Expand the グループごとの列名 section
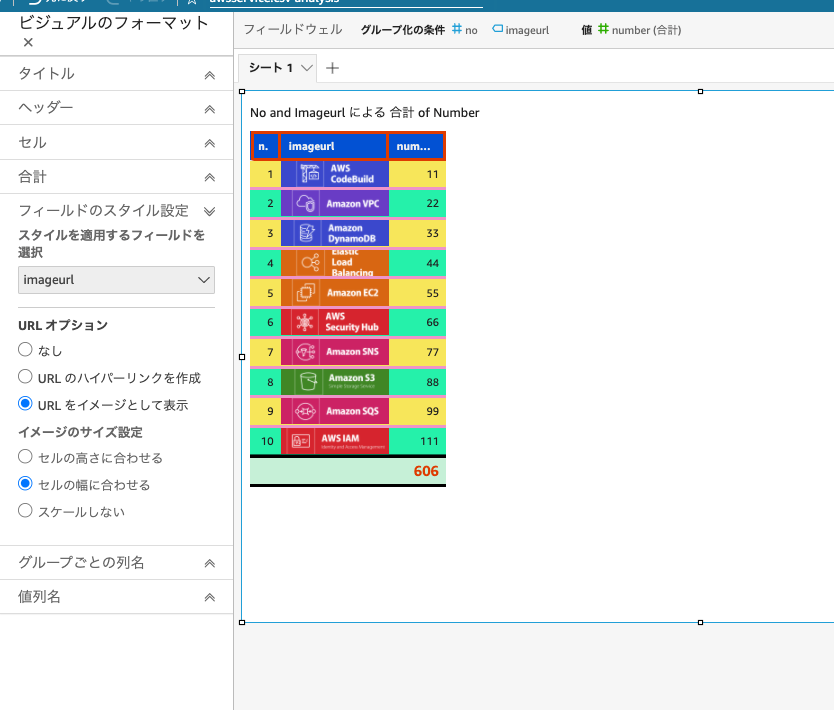The width and height of the screenshot is (834, 710). [x=210, y=563]
